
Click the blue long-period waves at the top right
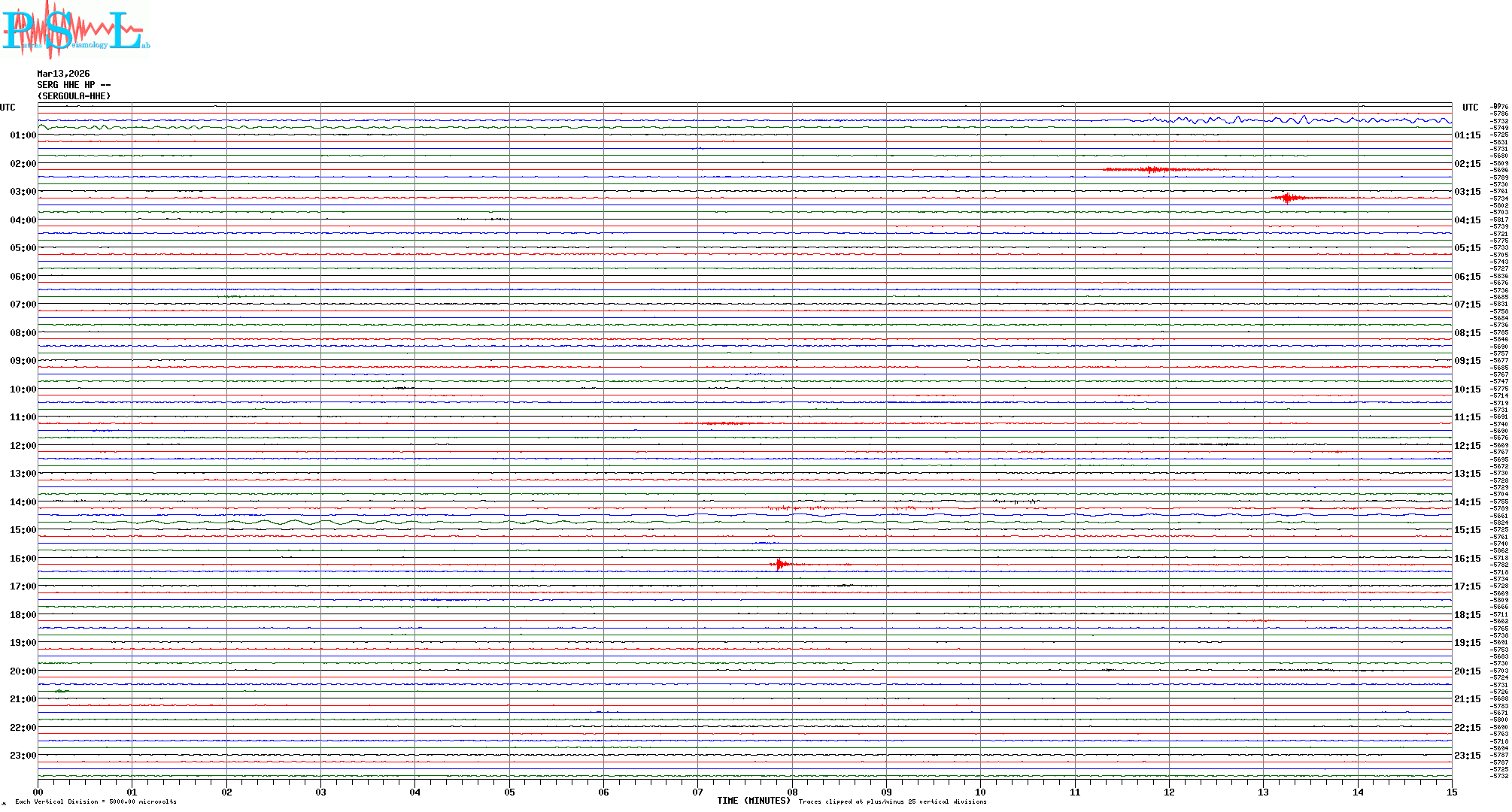1279,120
